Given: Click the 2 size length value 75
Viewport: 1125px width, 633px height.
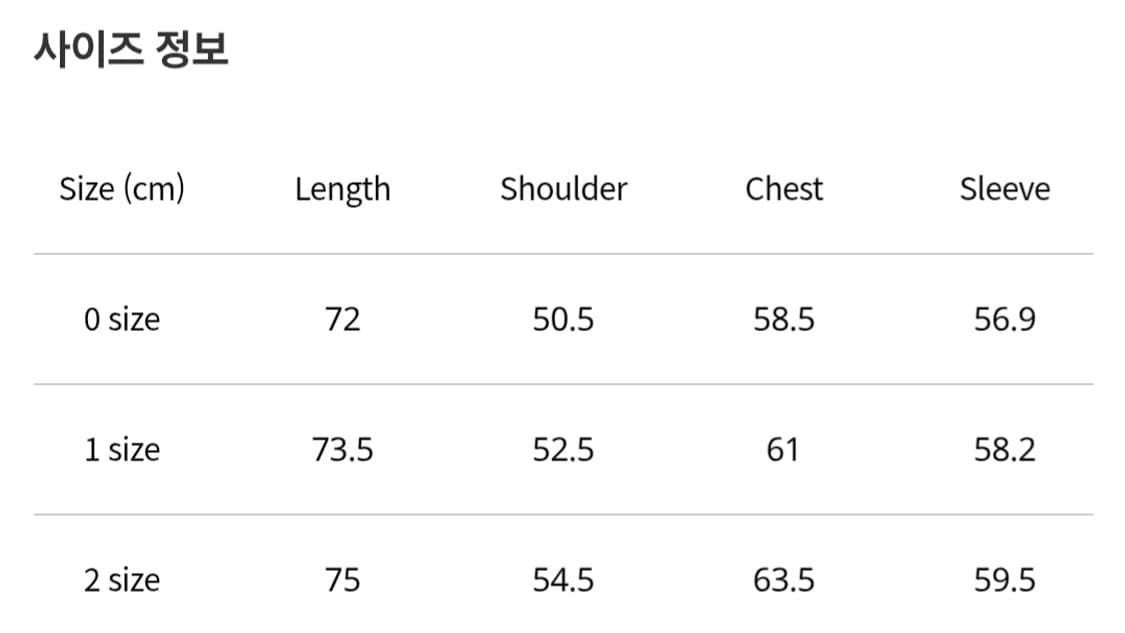Looking at the screenshot, I should click(x=342, y=581).
